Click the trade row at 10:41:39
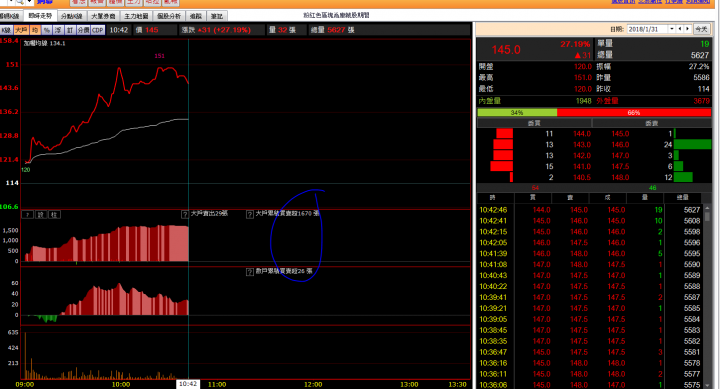Screen dimensions: 720x389 590,254
